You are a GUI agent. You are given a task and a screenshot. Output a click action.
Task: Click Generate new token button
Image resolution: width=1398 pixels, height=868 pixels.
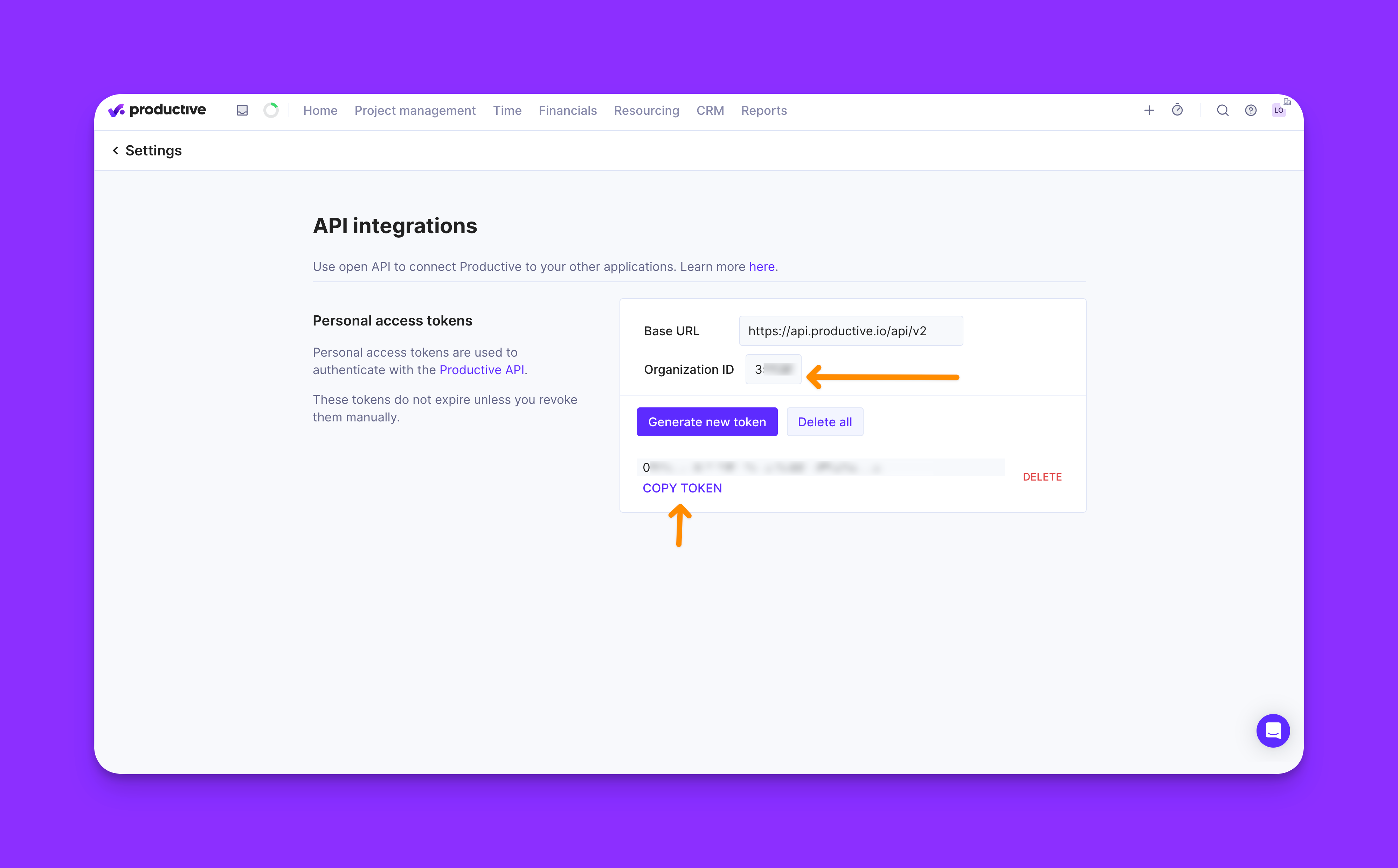click(x=707, y=422)
